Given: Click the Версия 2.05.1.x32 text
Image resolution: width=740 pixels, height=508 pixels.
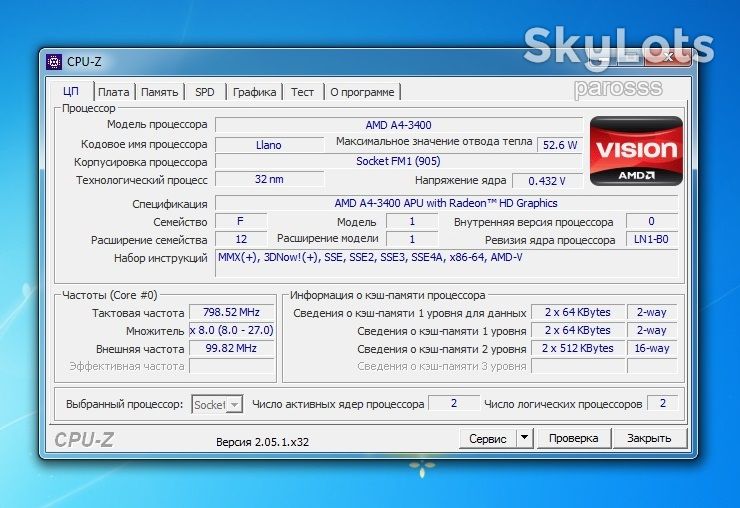Looking at the screenshot, I should click(x=262, y=442).
